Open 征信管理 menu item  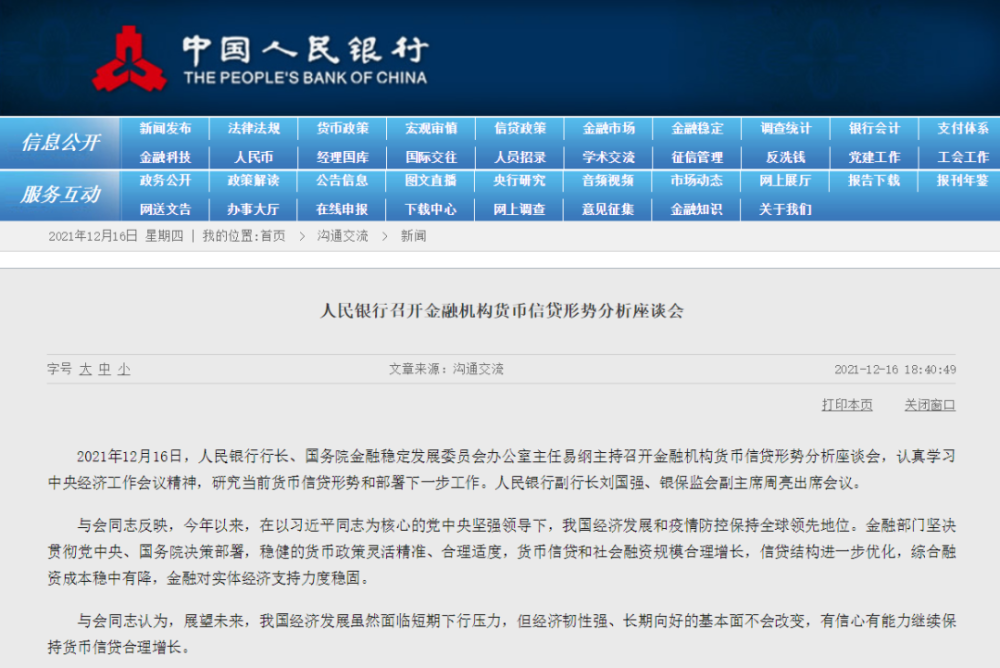coord(697,157)
